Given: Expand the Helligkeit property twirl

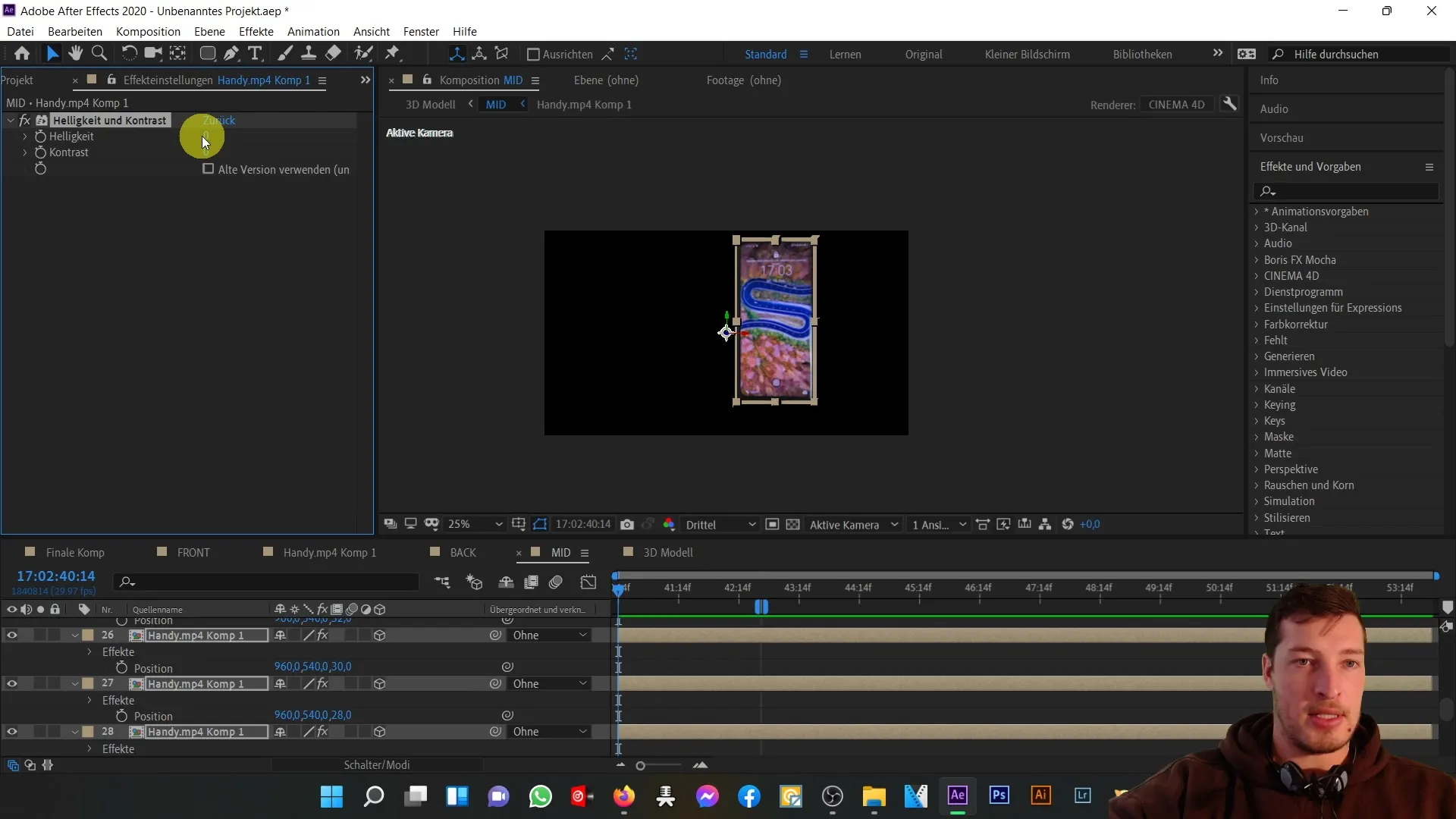Looking at the screenshot, I should 25,136.
